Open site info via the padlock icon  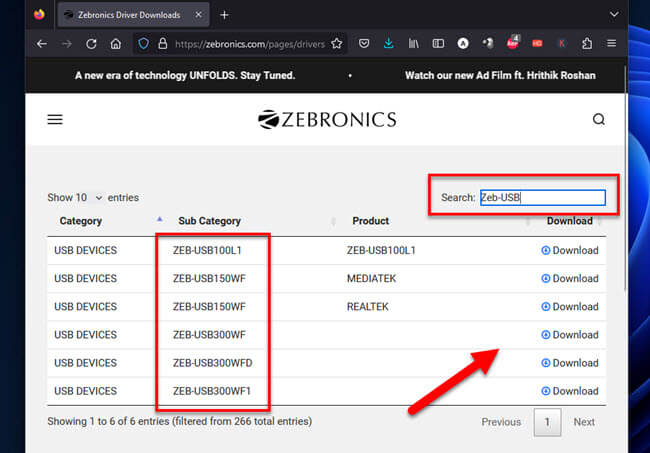162,44
